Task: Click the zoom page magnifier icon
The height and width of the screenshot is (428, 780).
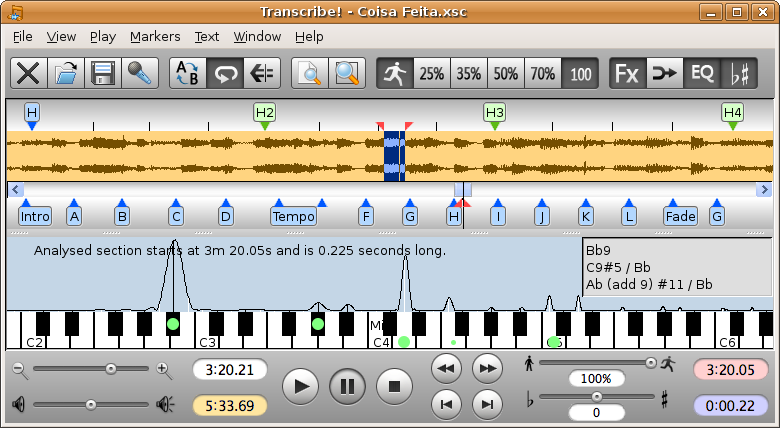Action: tap(309, 74)
